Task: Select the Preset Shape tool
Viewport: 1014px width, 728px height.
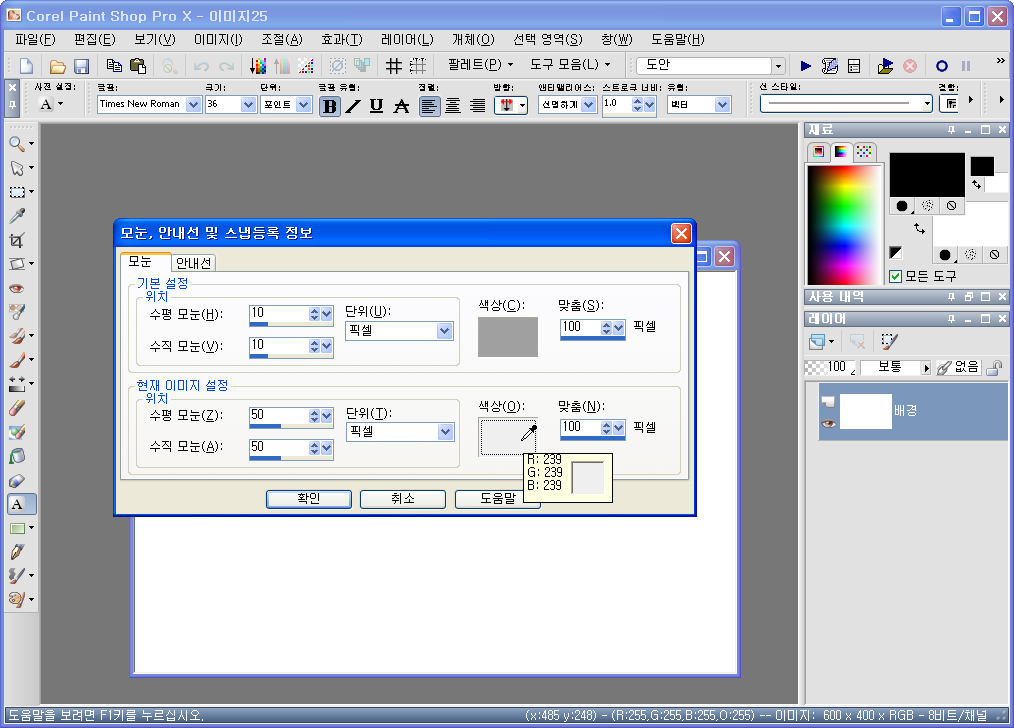Action: (17, 528)
